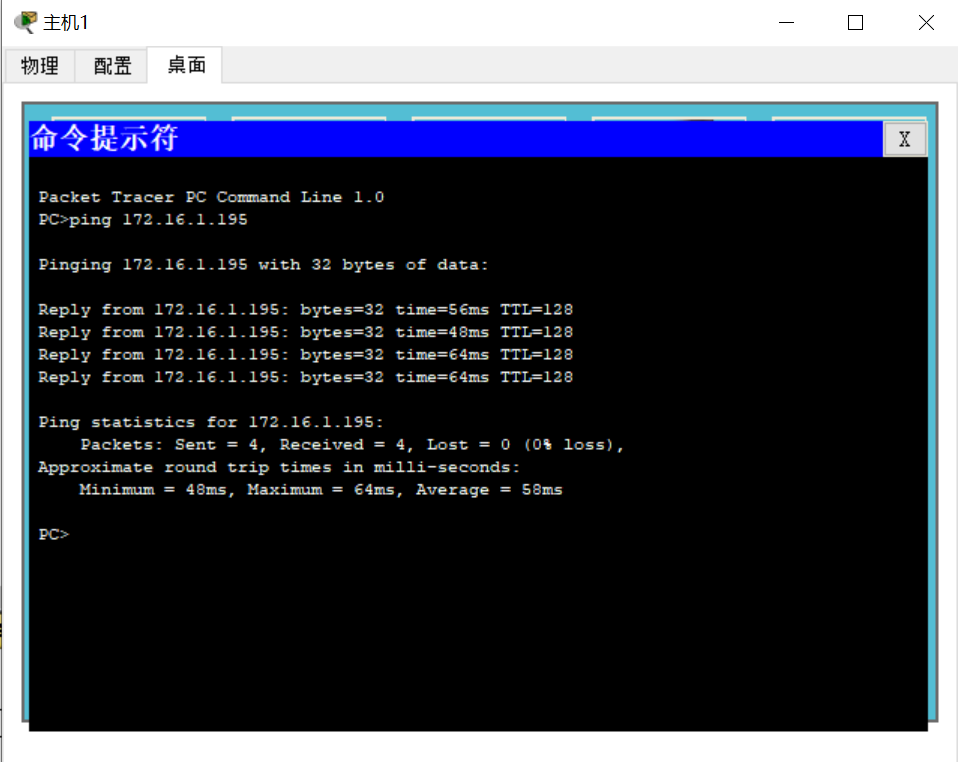The height and width of the screenshot is (762, 958).
Task: Select the 桌面 tab
Action: click(186, 65)
